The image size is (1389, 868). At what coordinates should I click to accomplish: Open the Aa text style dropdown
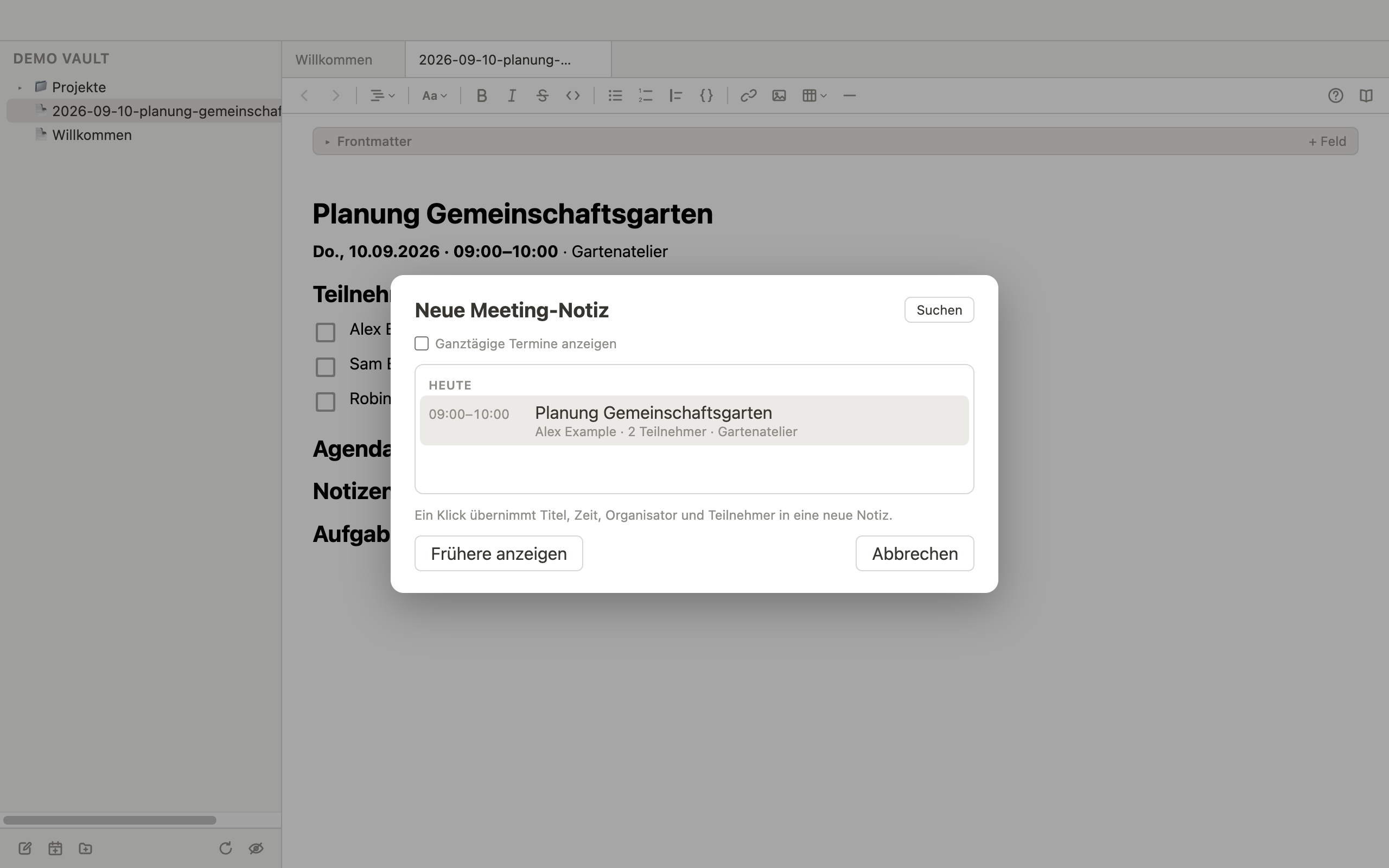[434, 96]
